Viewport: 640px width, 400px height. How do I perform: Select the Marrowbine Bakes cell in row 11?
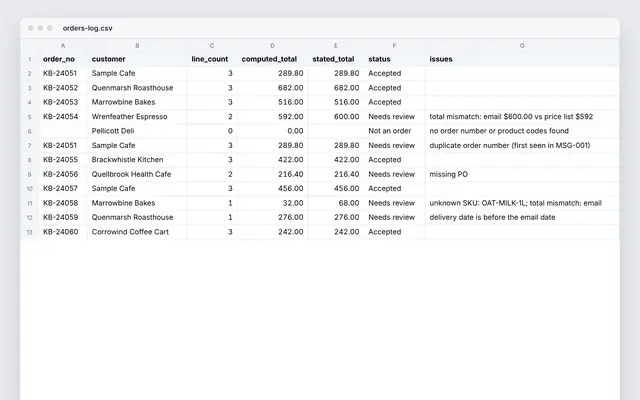click(137, 203)
